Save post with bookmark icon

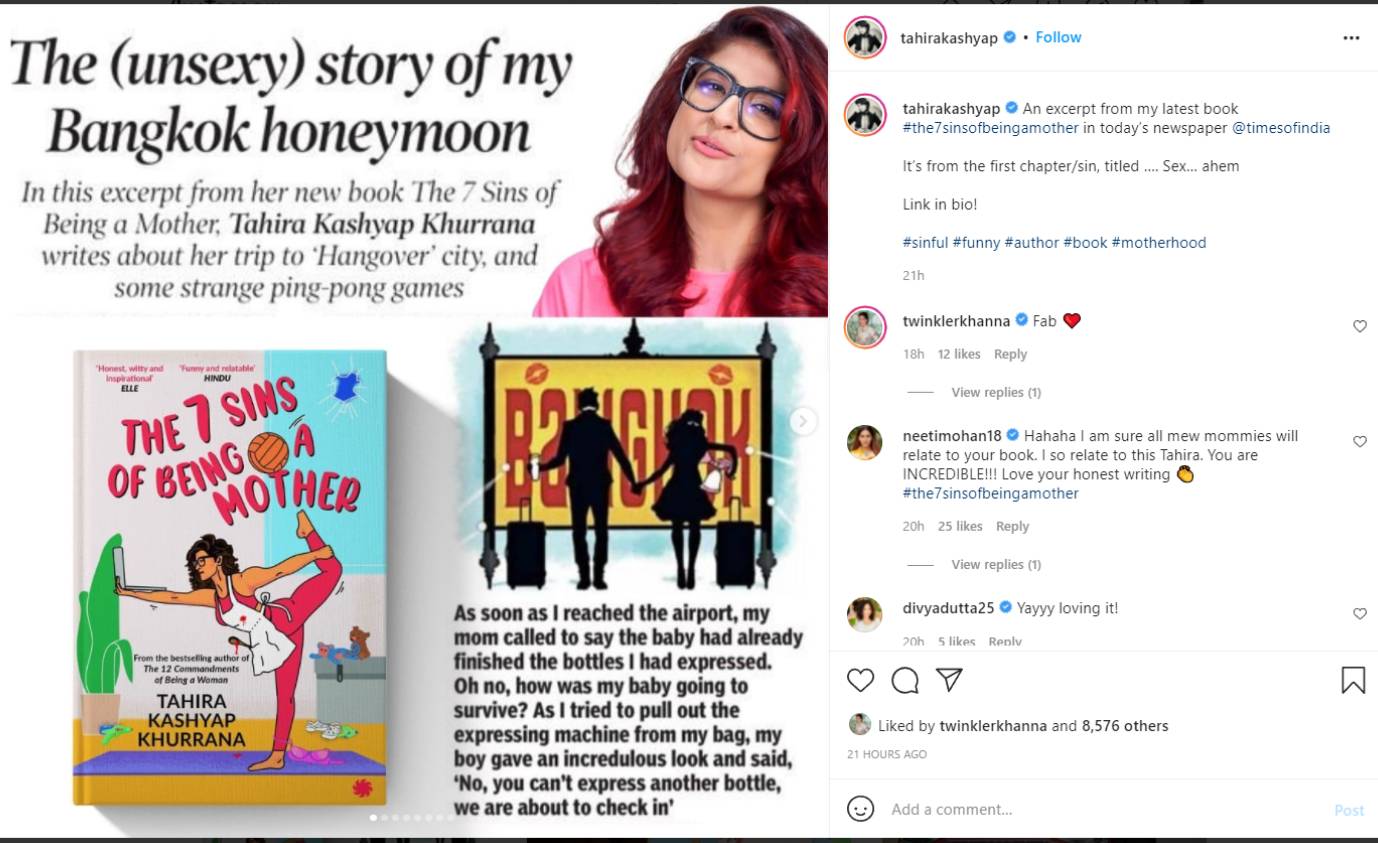pyautogui.click(x=1353, y=680)
